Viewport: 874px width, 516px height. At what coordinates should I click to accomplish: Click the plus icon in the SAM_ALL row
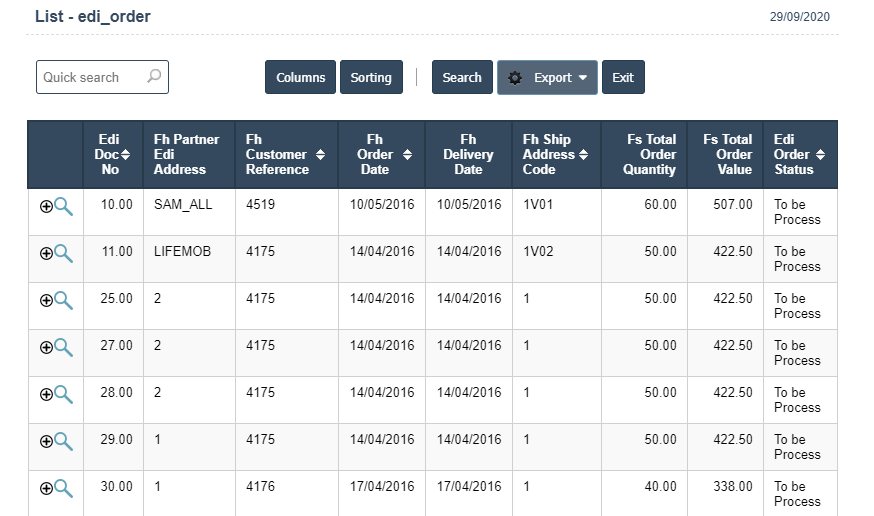tap(46, 207)
